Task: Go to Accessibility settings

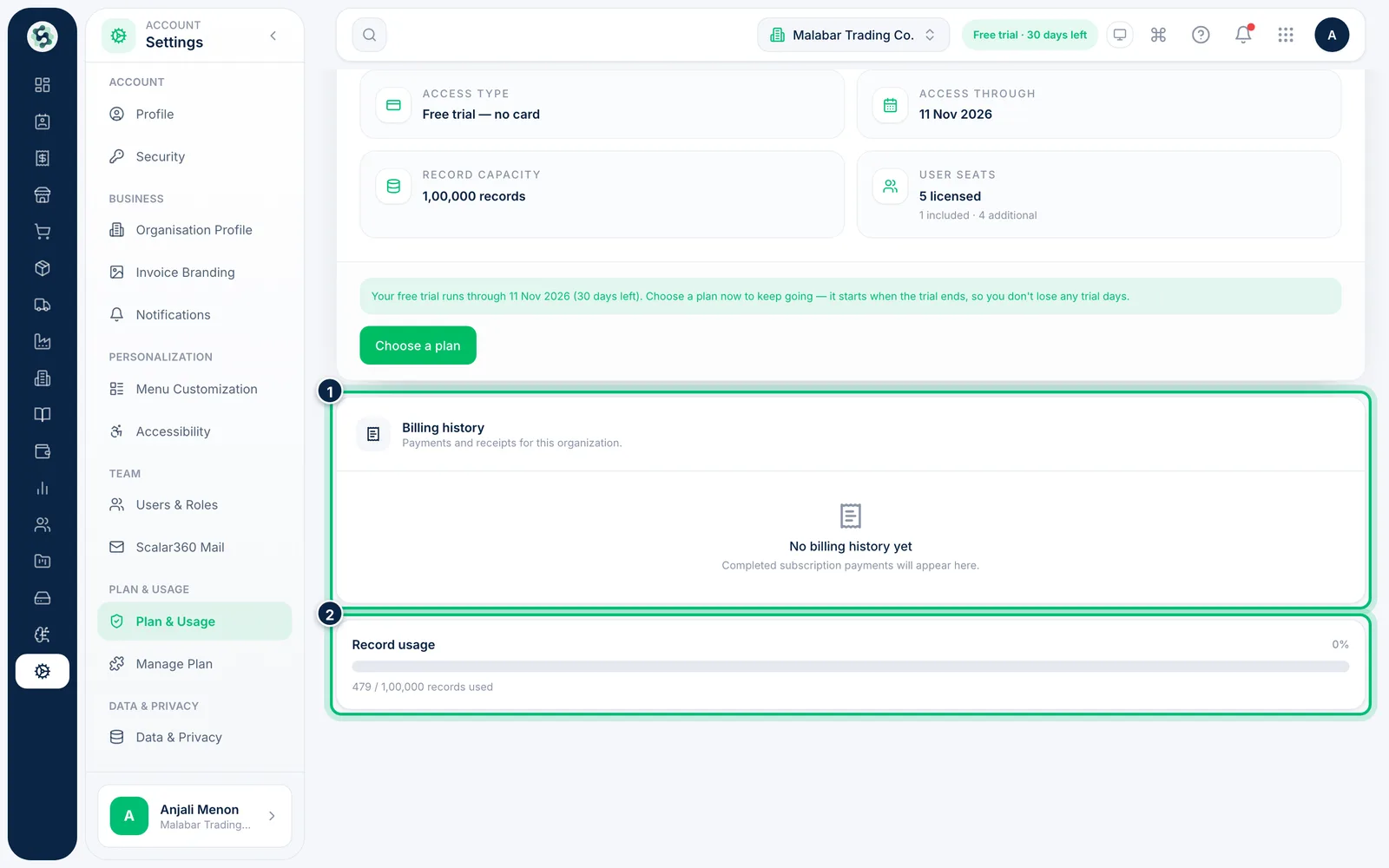Action: click(194, 431)
